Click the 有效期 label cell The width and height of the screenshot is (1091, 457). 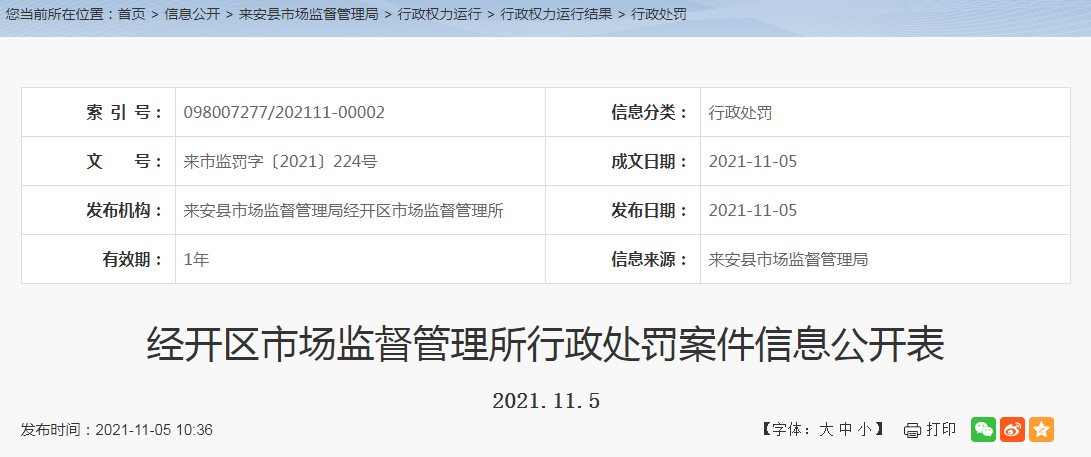point(98,259)
